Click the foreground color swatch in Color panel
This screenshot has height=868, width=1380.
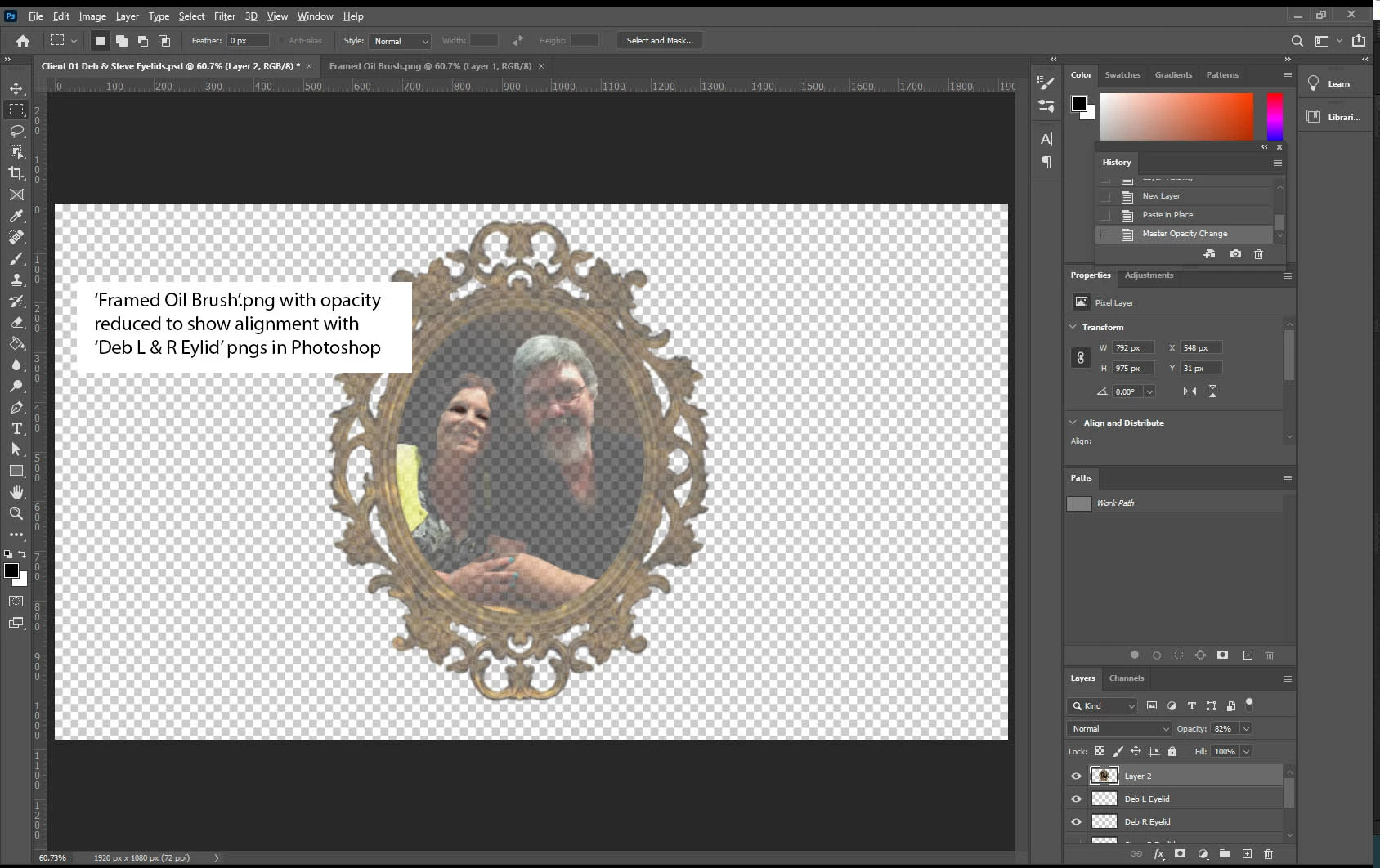point(1079,104)
